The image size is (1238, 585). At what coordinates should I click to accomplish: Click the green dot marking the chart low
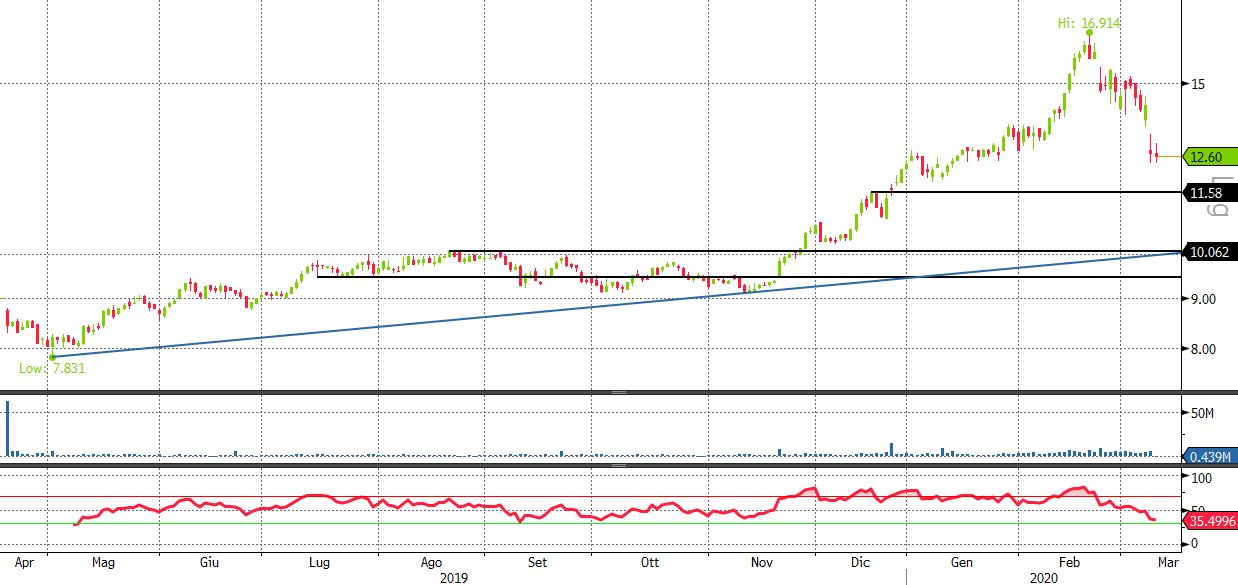(51, 357)
